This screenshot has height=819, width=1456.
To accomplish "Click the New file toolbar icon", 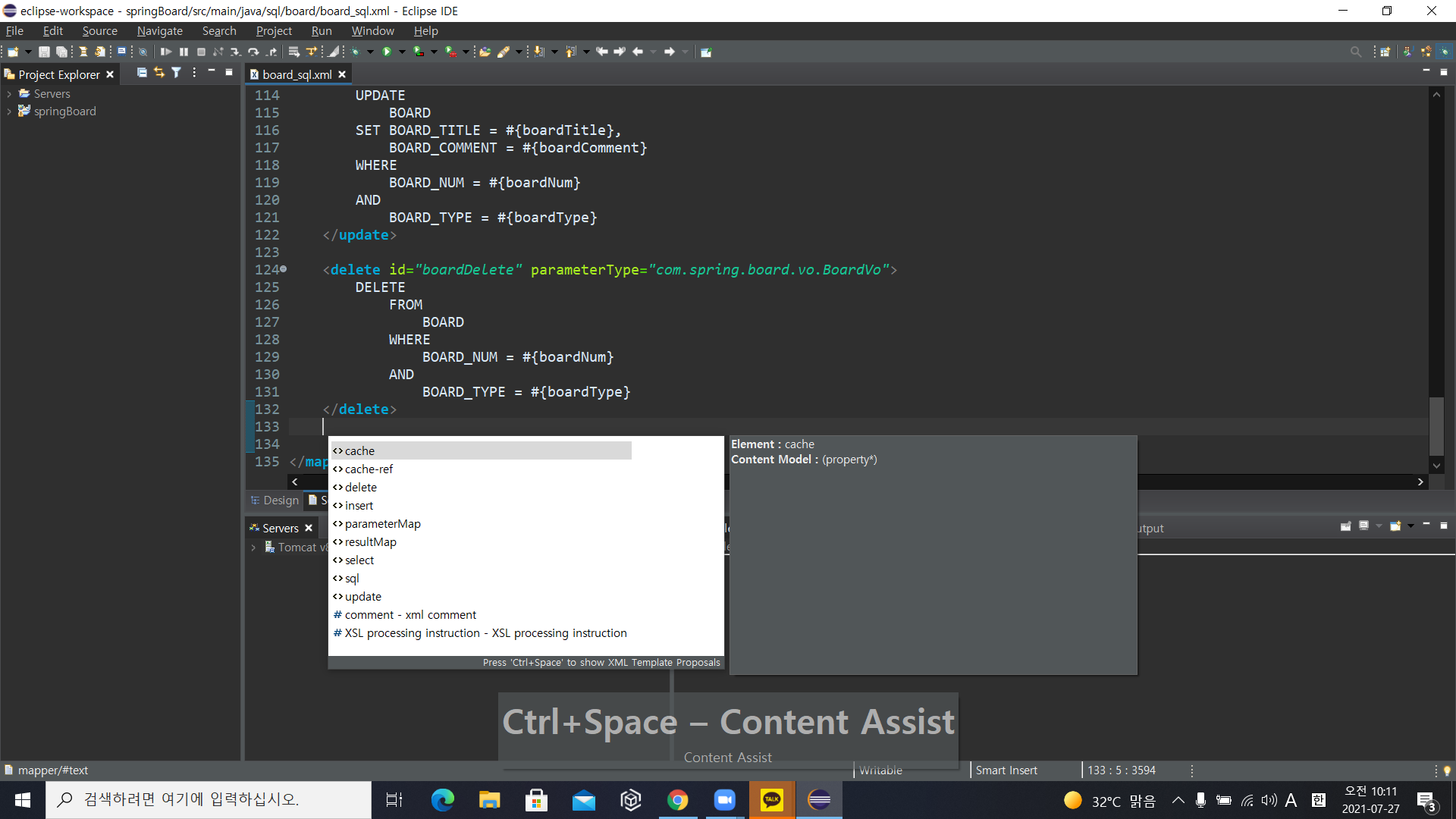I will click(x=13, y=52).
